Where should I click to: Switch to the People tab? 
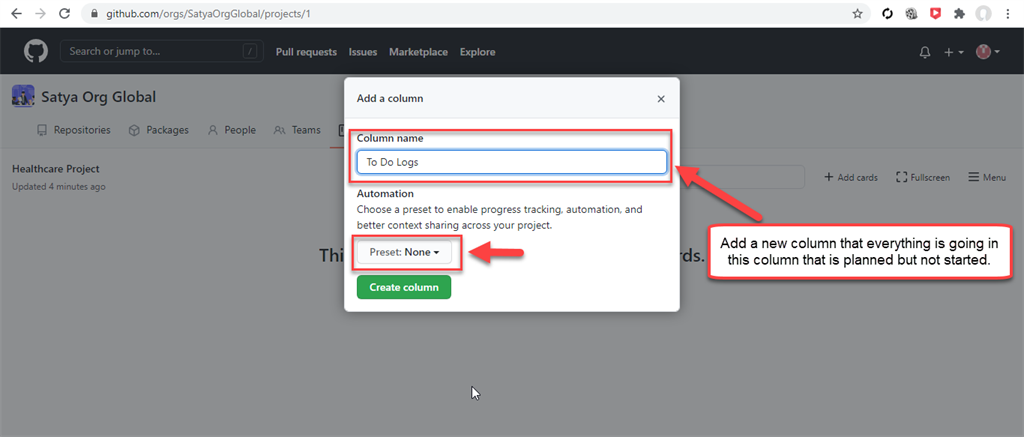(x=232, y=130)
